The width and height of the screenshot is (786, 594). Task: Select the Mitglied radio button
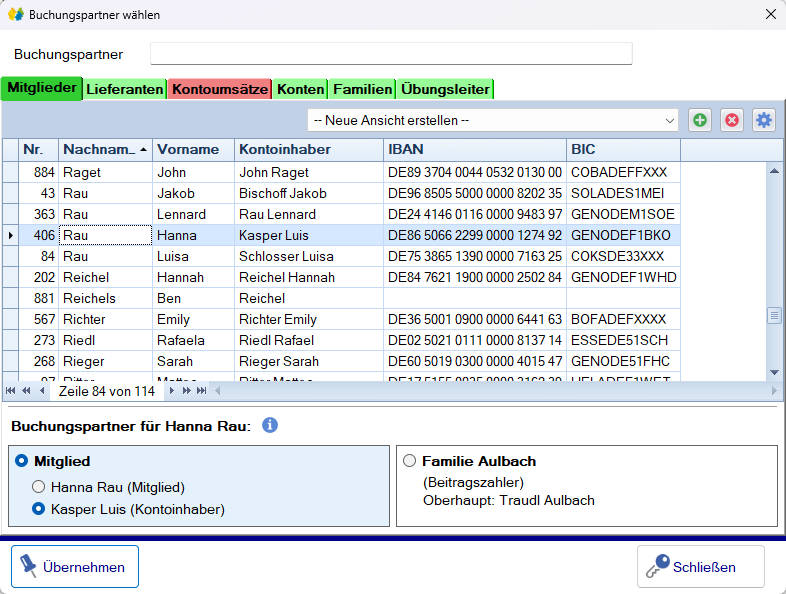tap(22, 461)
